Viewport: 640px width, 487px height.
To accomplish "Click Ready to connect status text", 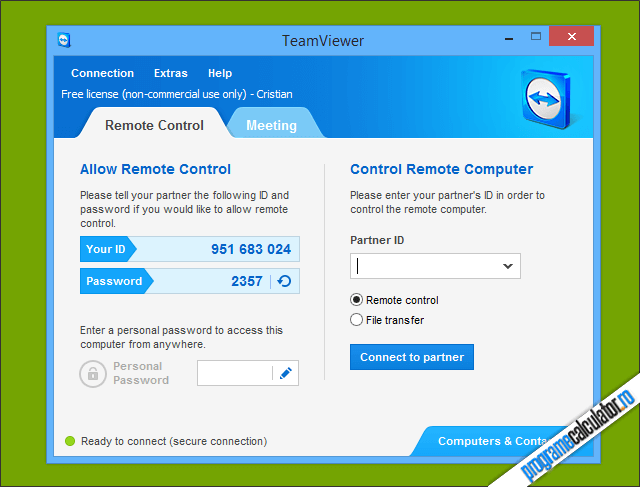I will click(174, 441).
